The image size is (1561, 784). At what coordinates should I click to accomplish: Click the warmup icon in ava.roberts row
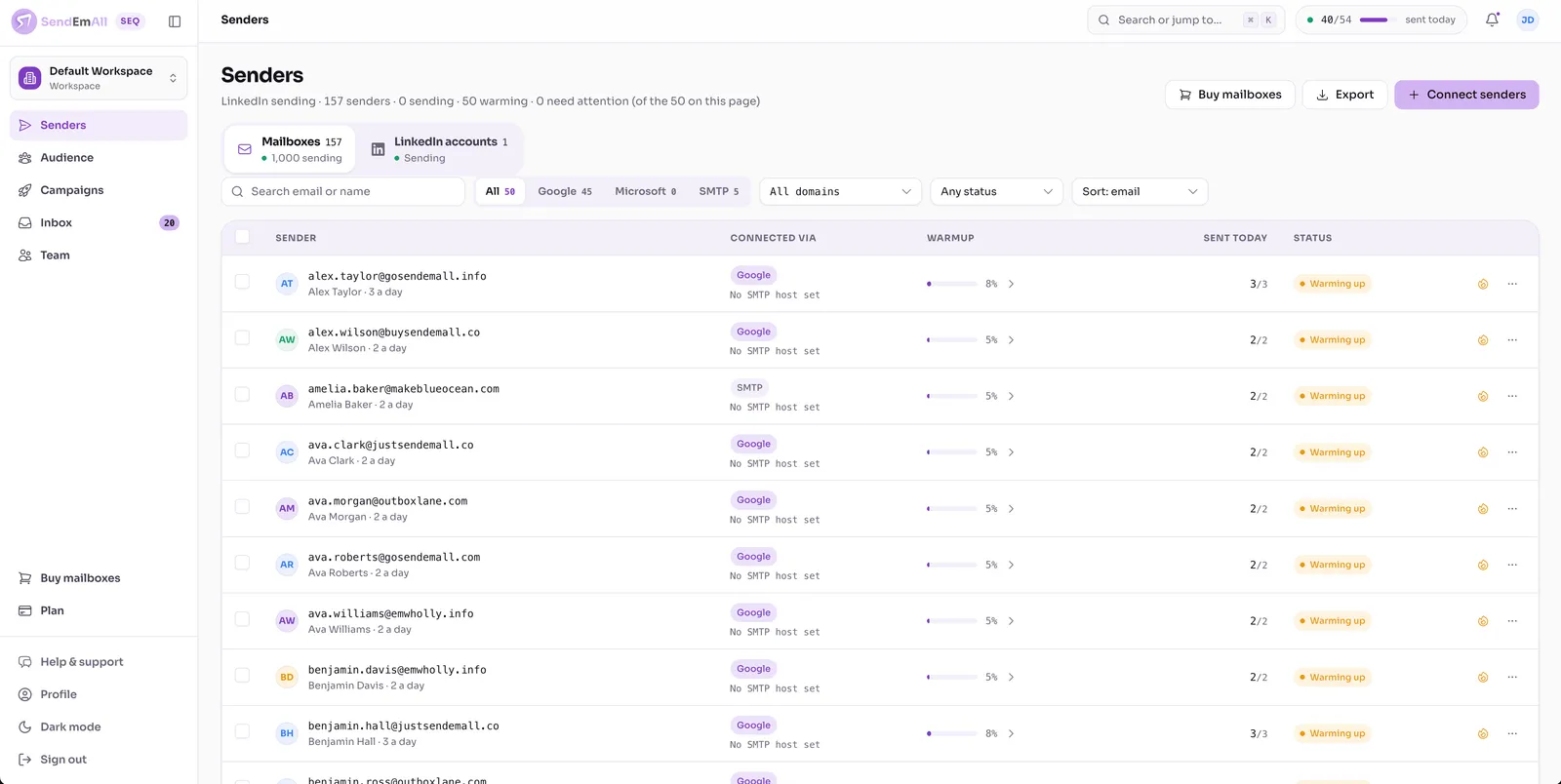pos(1483,565)
